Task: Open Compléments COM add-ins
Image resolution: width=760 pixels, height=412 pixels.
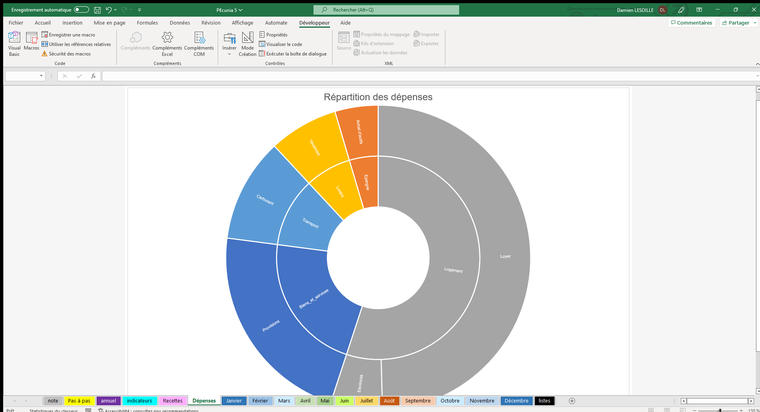Action: [199, 42]
